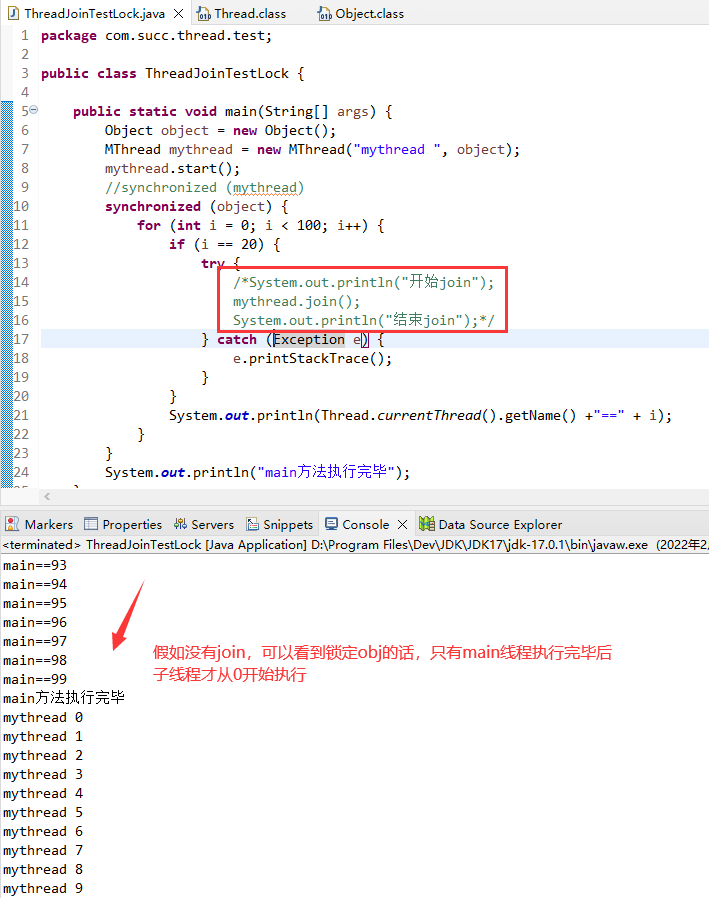Screen dimensions: 709x898
Task: Click console output 'mythread 5'
Action: pyautogui.click(x=43, y=813)
